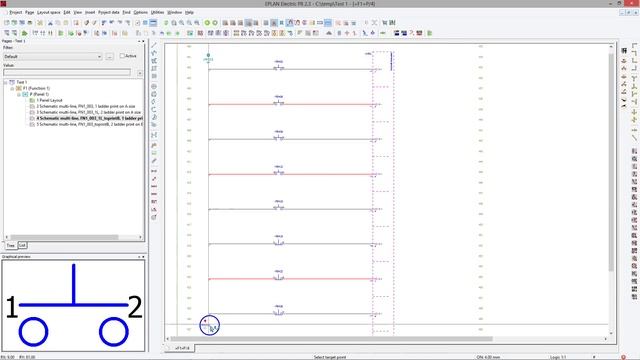Select the arc tool in graphics toolbar
Viewport: 640px width, 360px height.
pyautogui.click(x=154, y=109)
